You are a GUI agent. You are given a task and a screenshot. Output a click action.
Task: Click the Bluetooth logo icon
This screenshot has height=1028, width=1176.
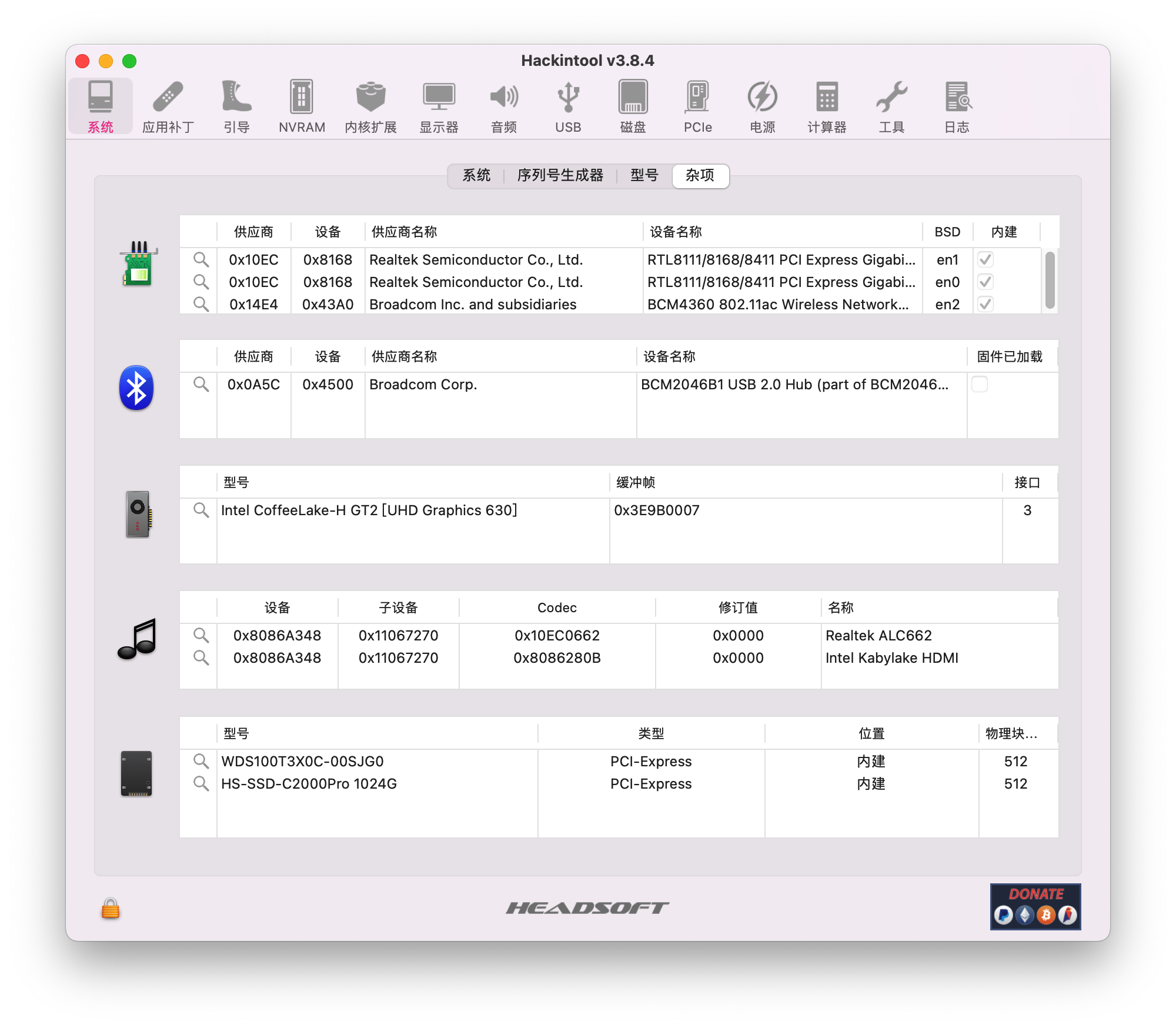click(136, 388)
